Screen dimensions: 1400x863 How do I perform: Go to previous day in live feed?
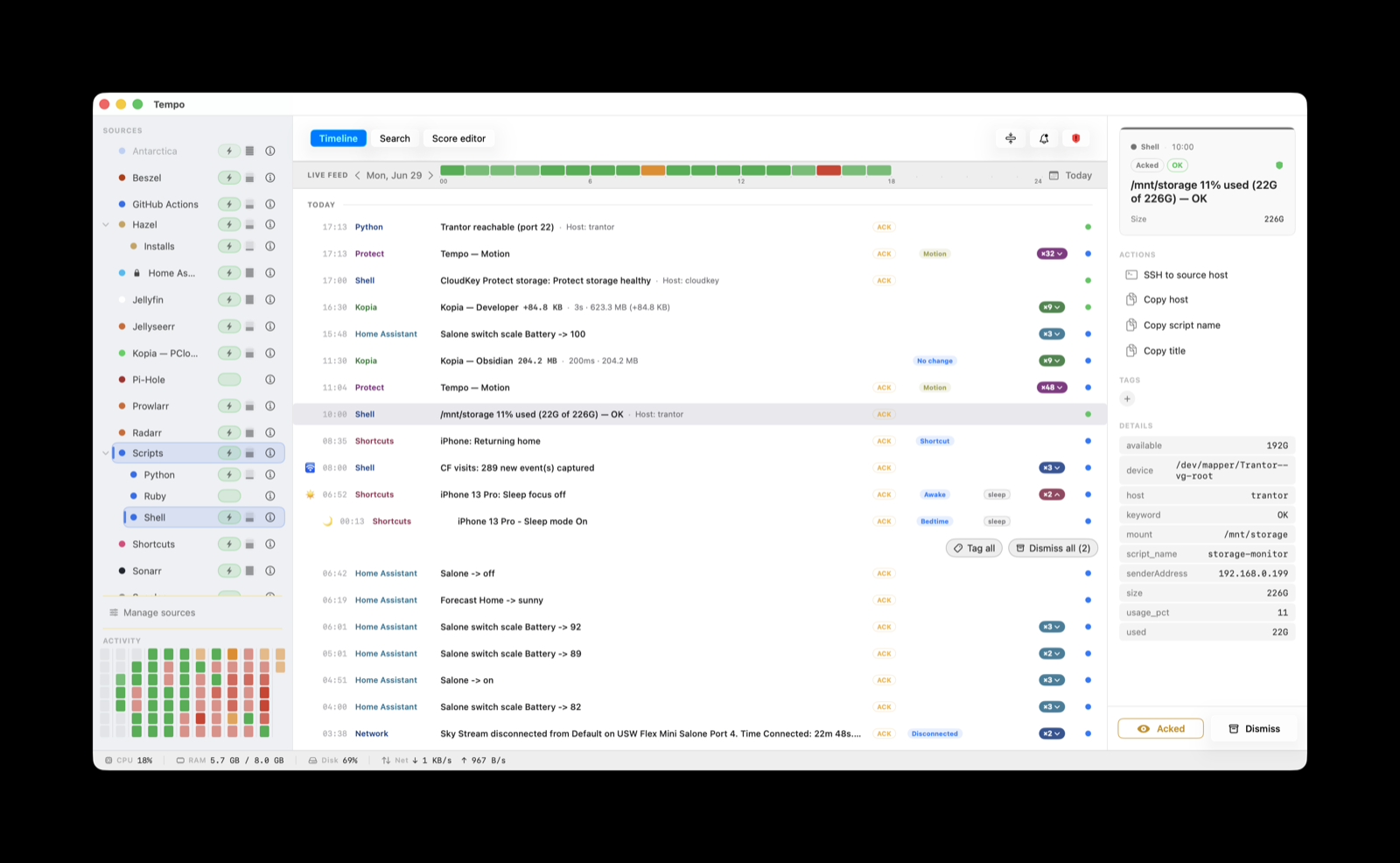358,175
